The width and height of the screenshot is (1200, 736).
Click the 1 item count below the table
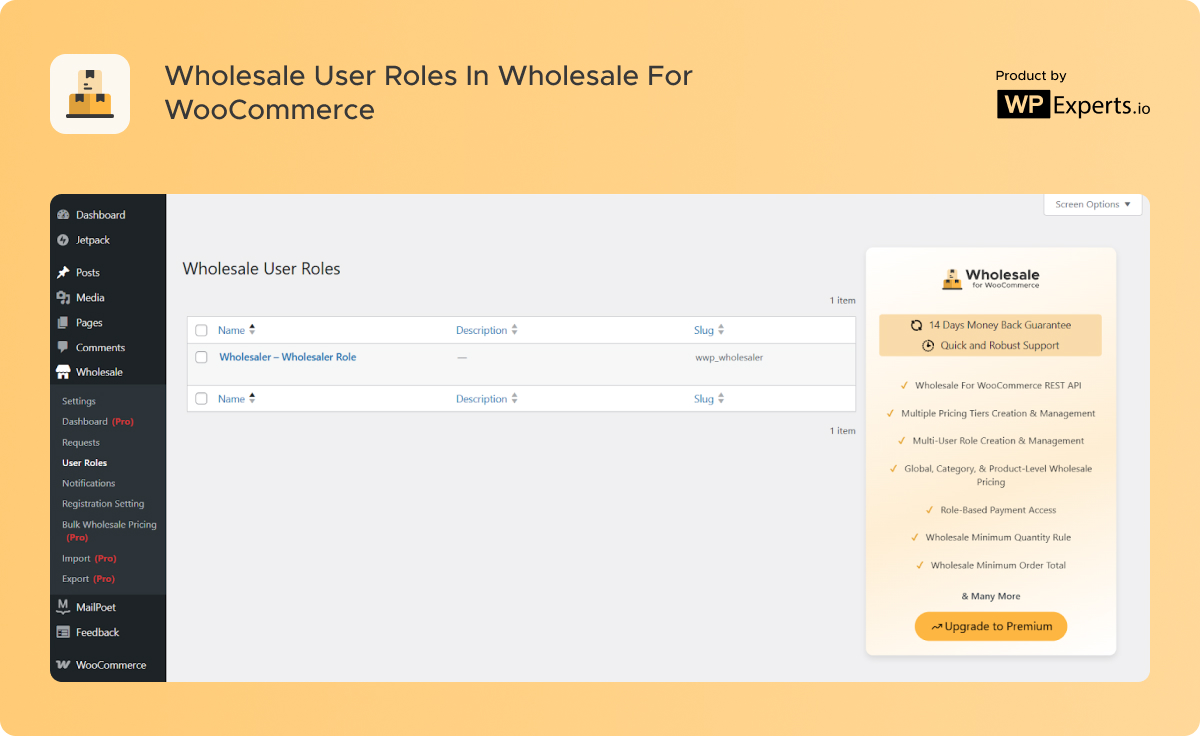pyautogui.click(x=843, y=431)
